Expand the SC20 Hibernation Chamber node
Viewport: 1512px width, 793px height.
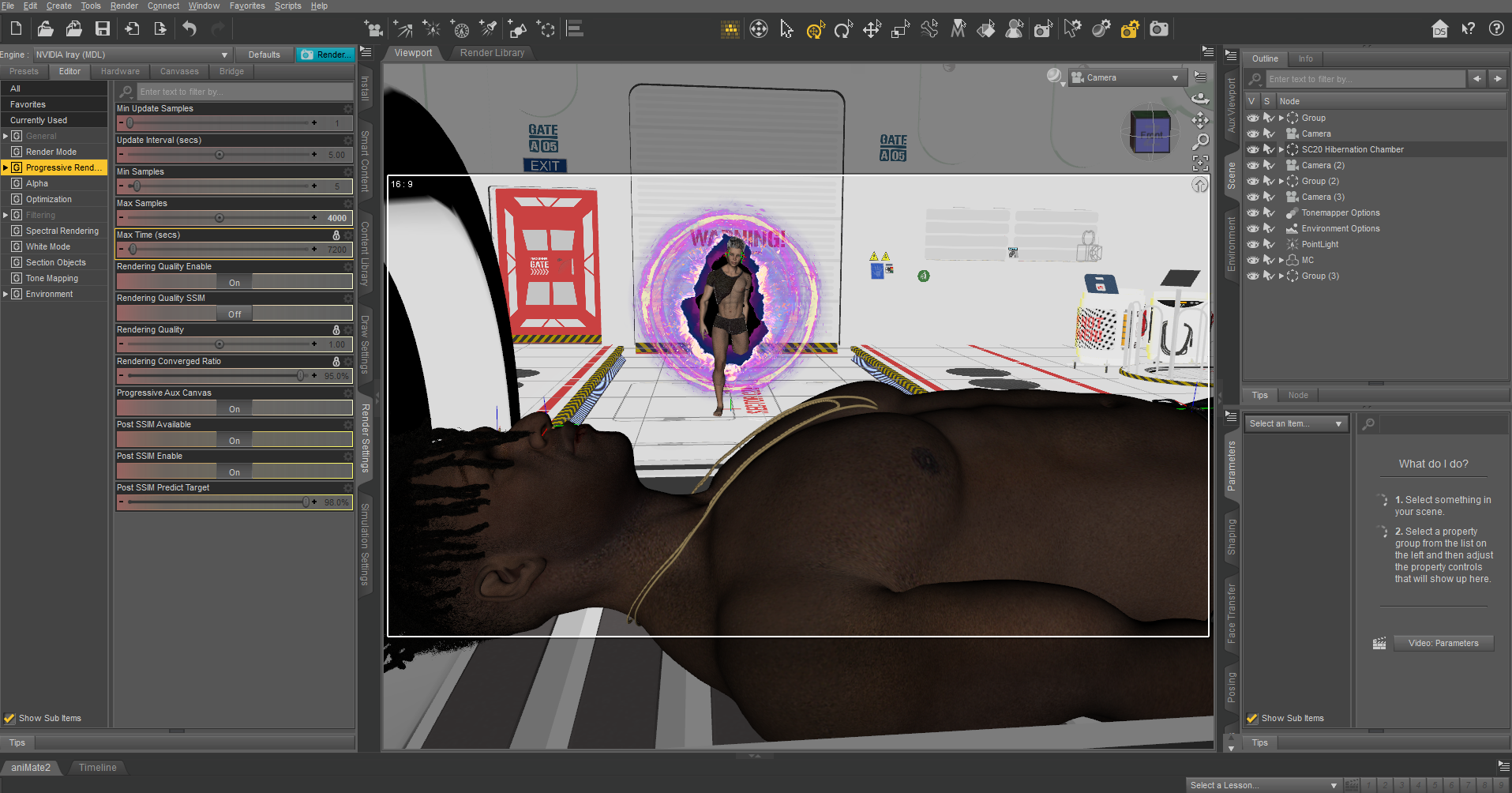tap(1281, 149)
